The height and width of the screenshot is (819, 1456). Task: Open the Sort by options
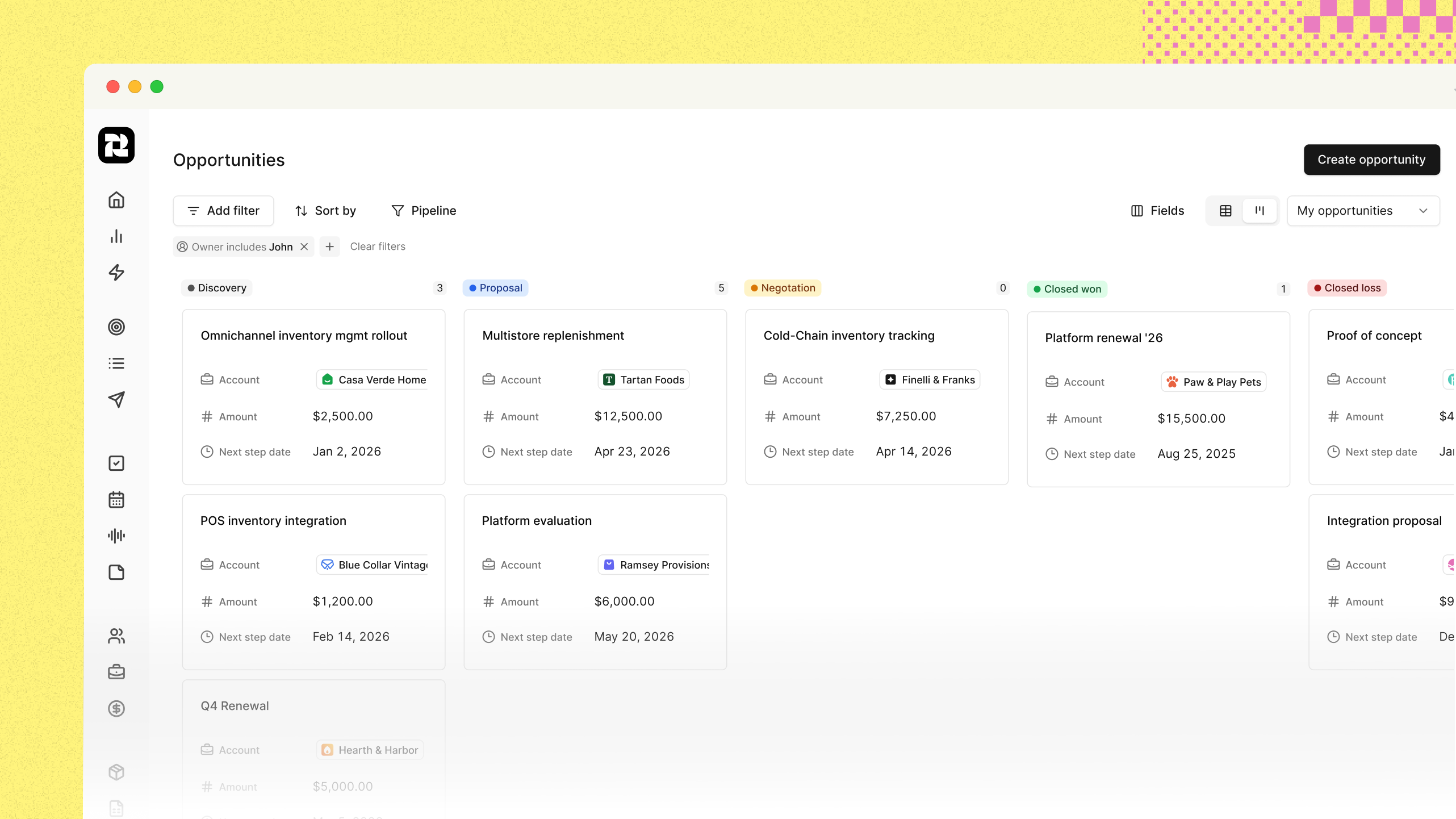tap(326, 211)
